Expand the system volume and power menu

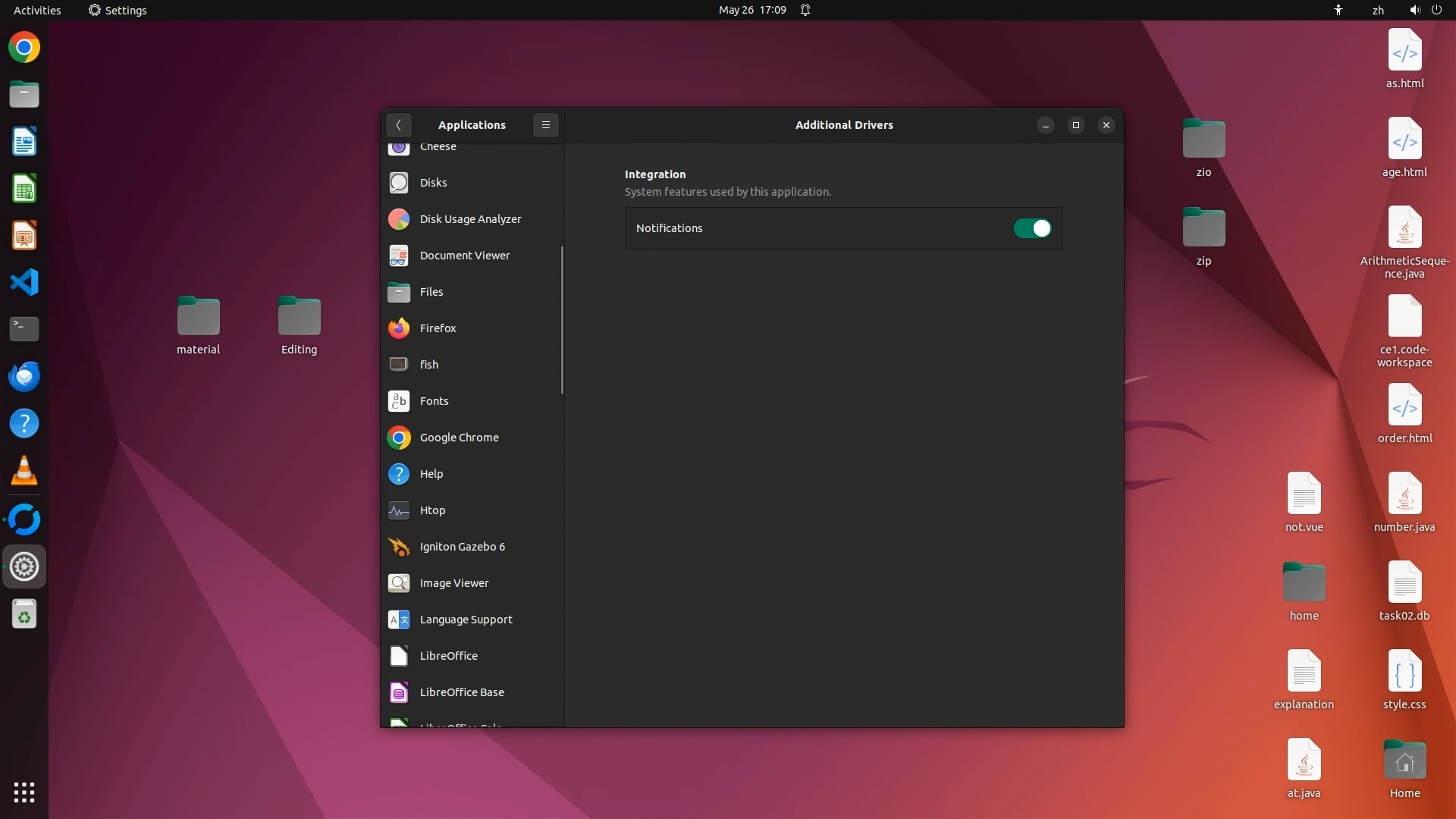coord(1425,10)
